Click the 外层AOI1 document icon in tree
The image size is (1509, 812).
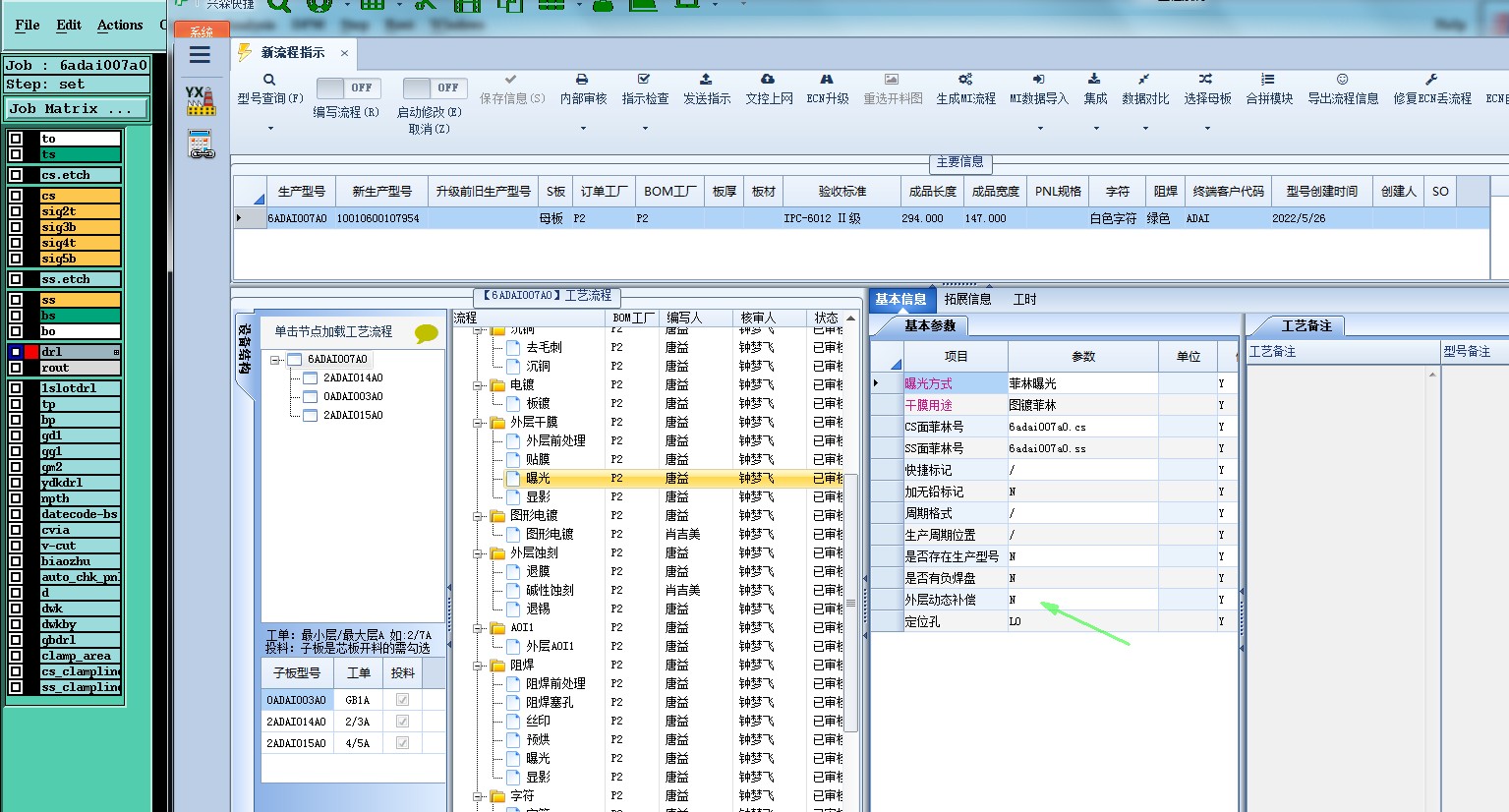pyautogui.click(x=513, y=646)
